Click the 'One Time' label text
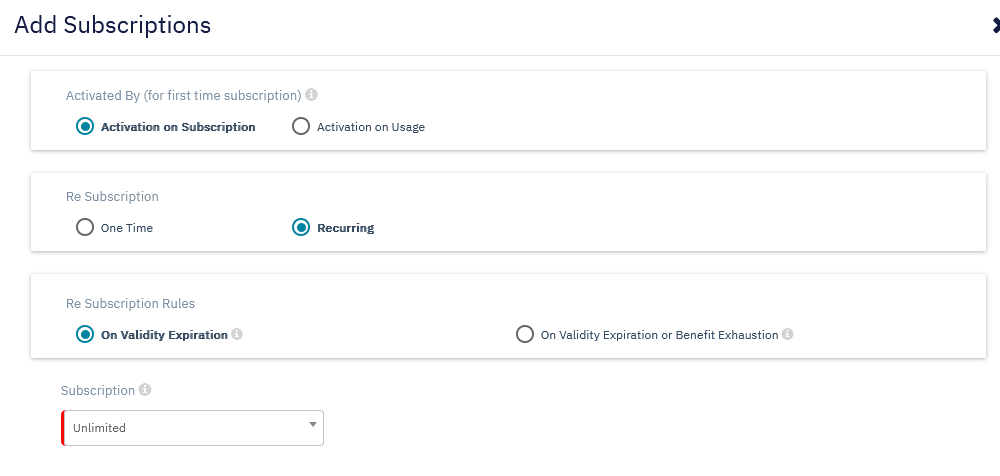 click(127, 229)
